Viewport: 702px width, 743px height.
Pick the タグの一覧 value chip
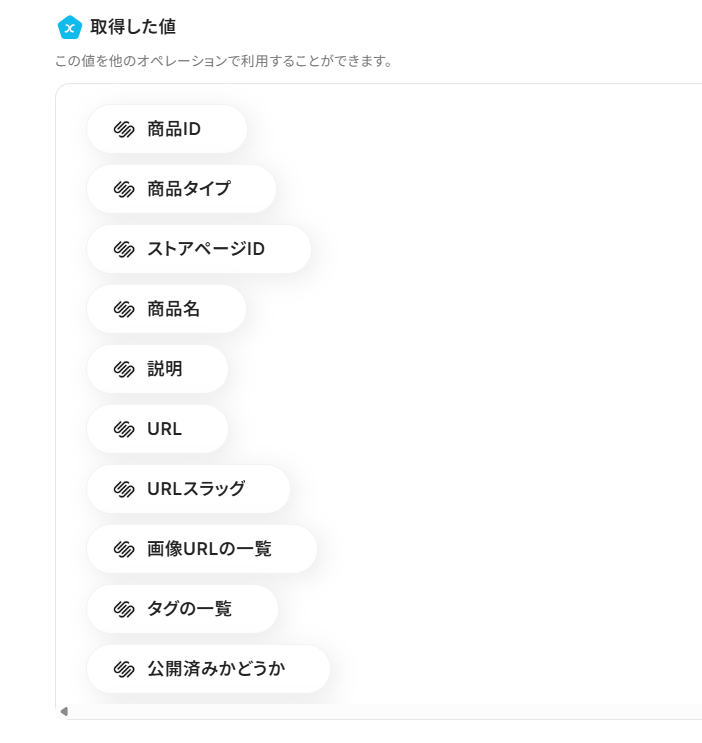(x=182, y=610)
